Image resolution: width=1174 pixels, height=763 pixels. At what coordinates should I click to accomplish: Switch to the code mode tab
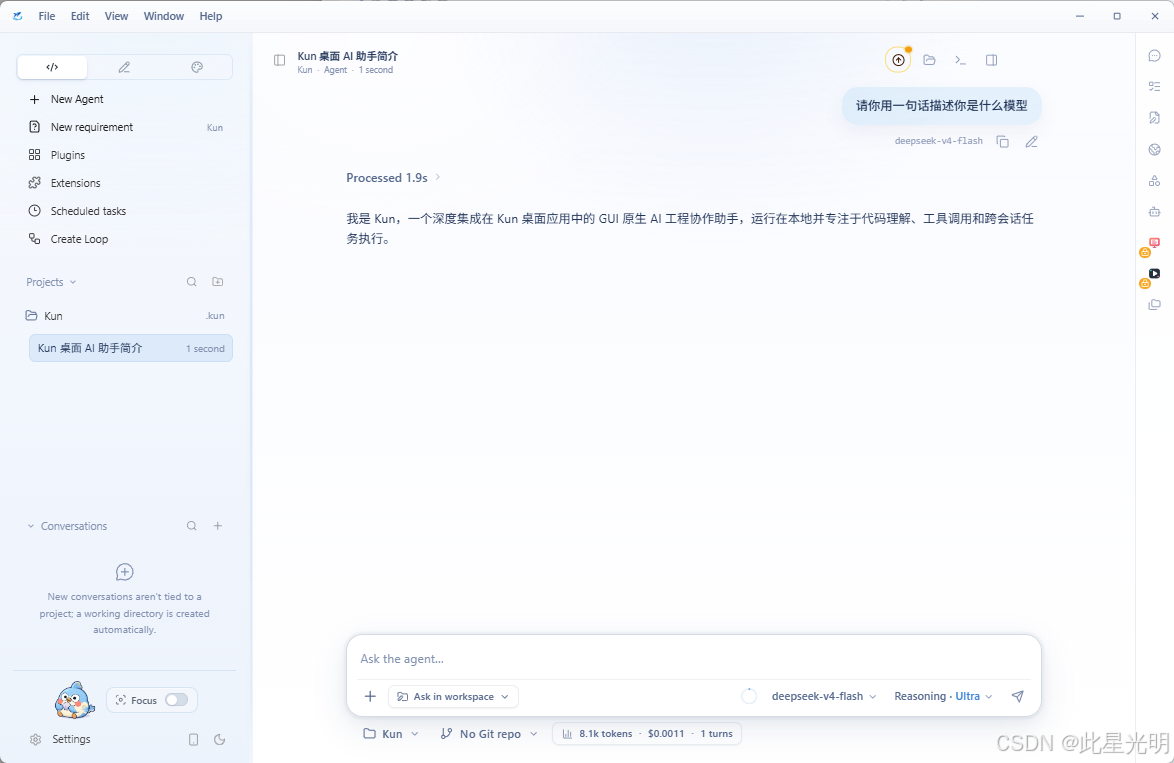[52, 67]
